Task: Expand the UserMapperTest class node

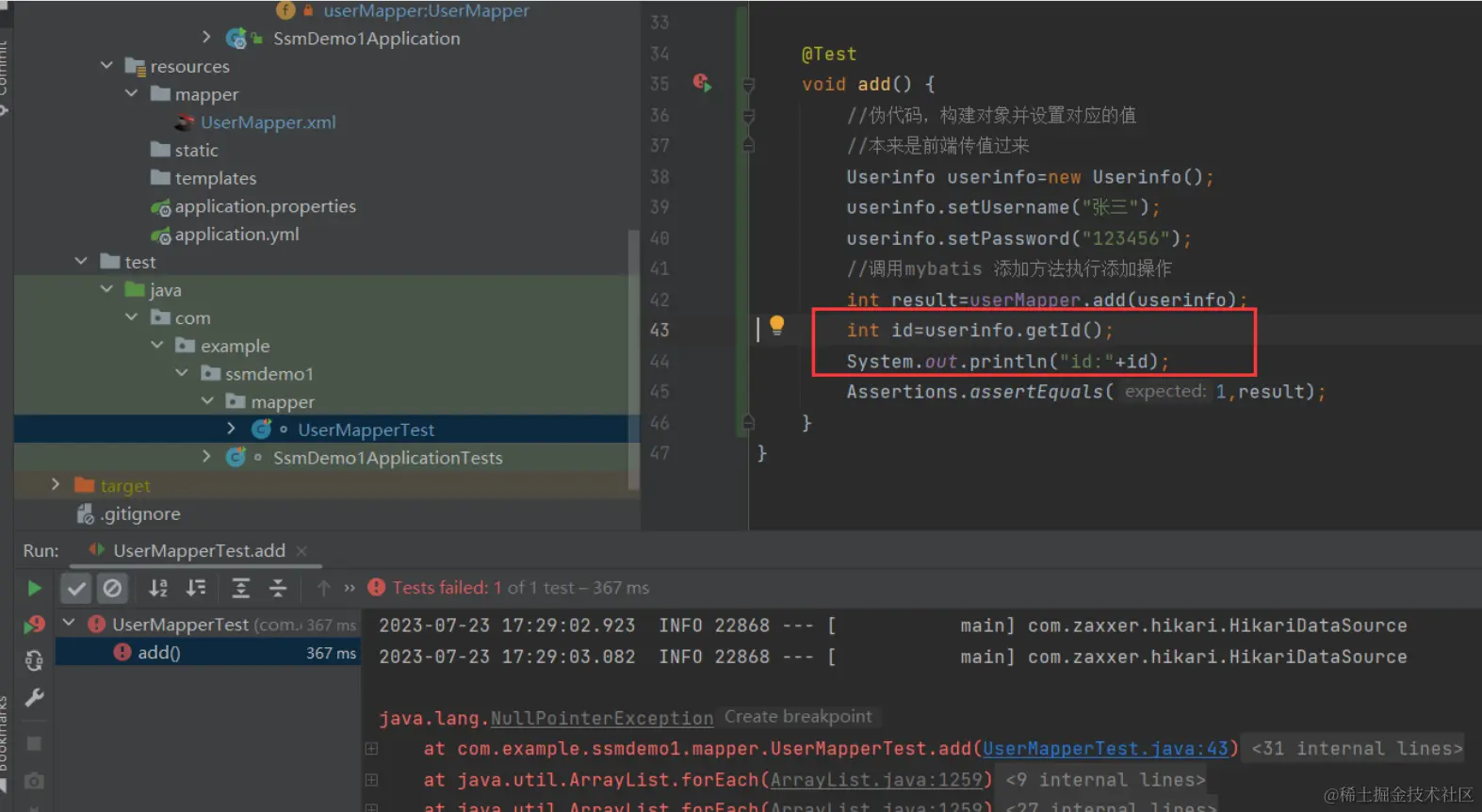Action: [x=232, y=430]
